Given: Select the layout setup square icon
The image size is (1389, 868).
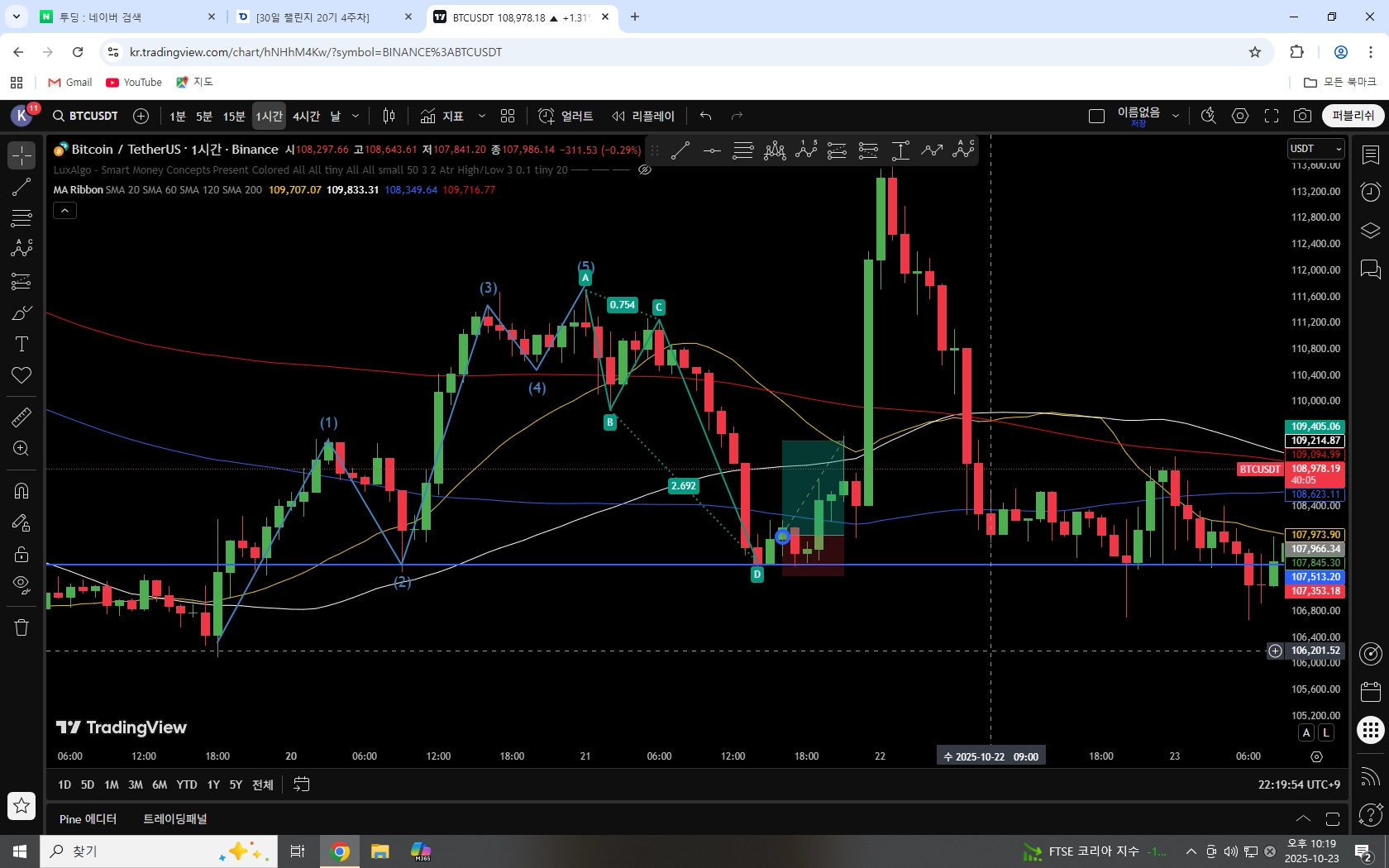Looking at the screenshot, I should (x=1096, y=116).
